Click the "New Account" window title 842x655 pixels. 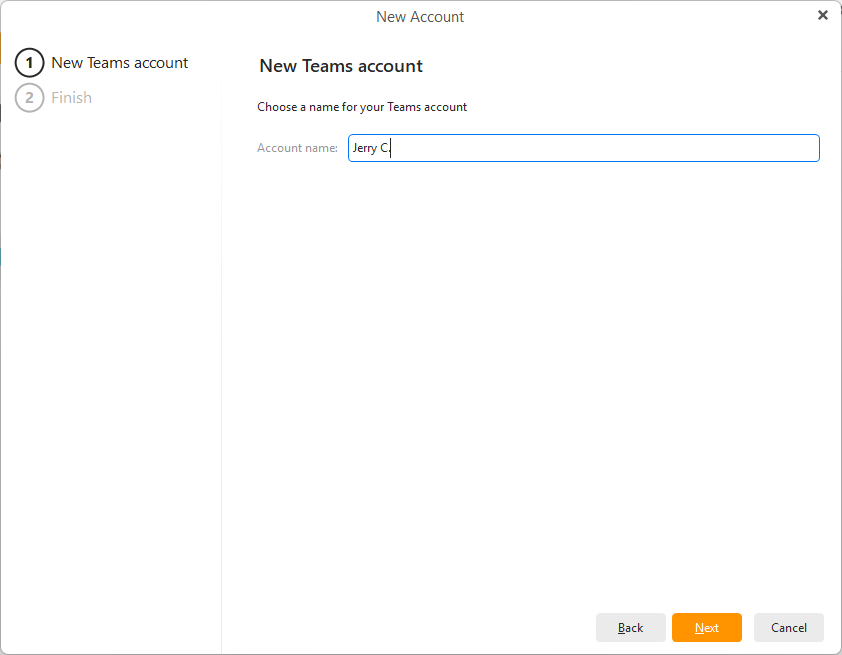point(420,17)
